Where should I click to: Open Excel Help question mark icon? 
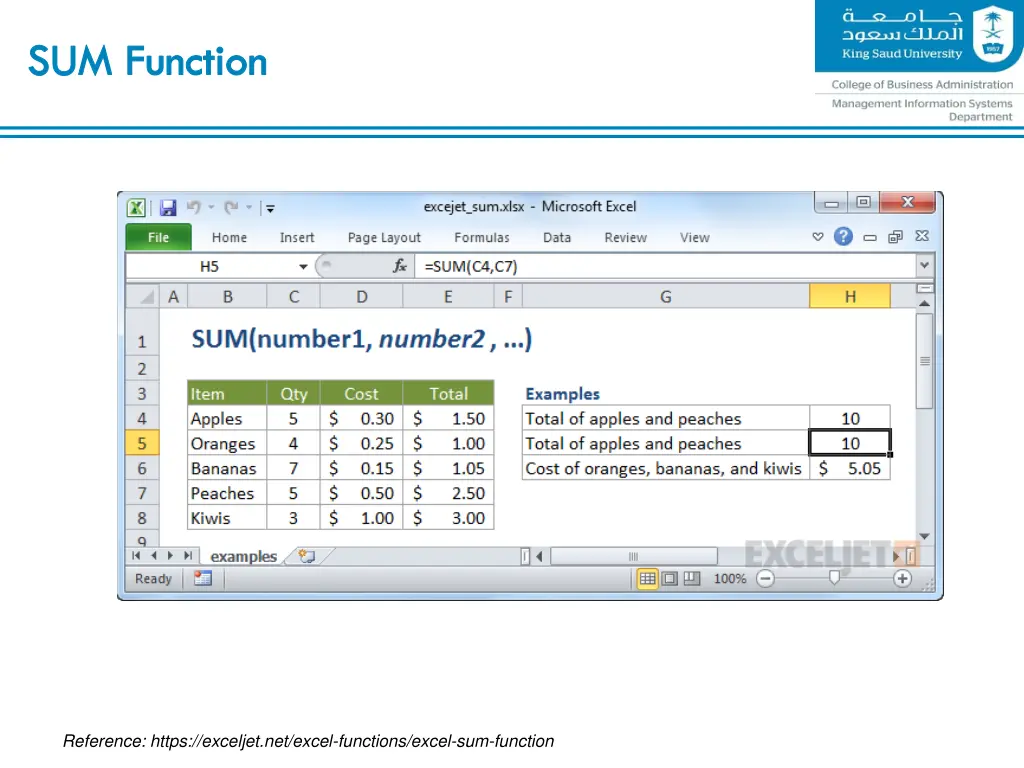pos(843,236)
